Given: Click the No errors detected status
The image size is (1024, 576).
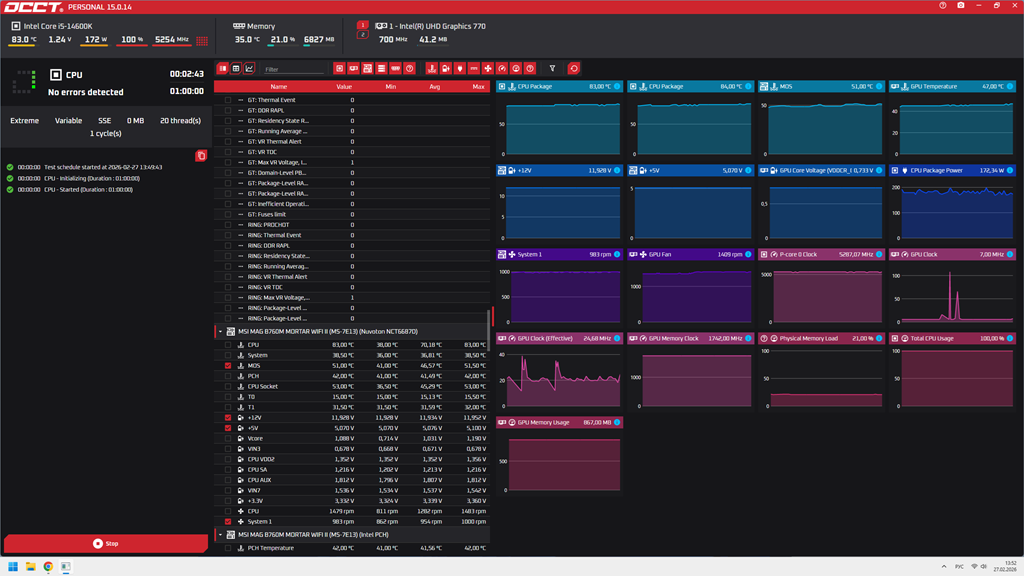Looking at the screenshot, I should tap(86, 92).
